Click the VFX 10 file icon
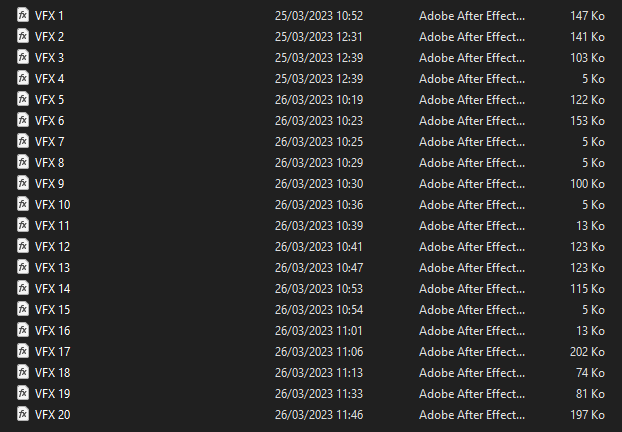This screenshot has height=432, width=622. click(23, 204)
